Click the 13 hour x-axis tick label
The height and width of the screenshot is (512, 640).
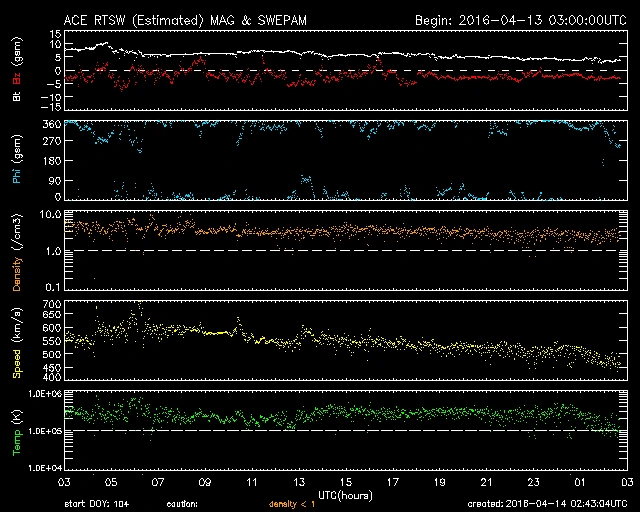[346, 484]
